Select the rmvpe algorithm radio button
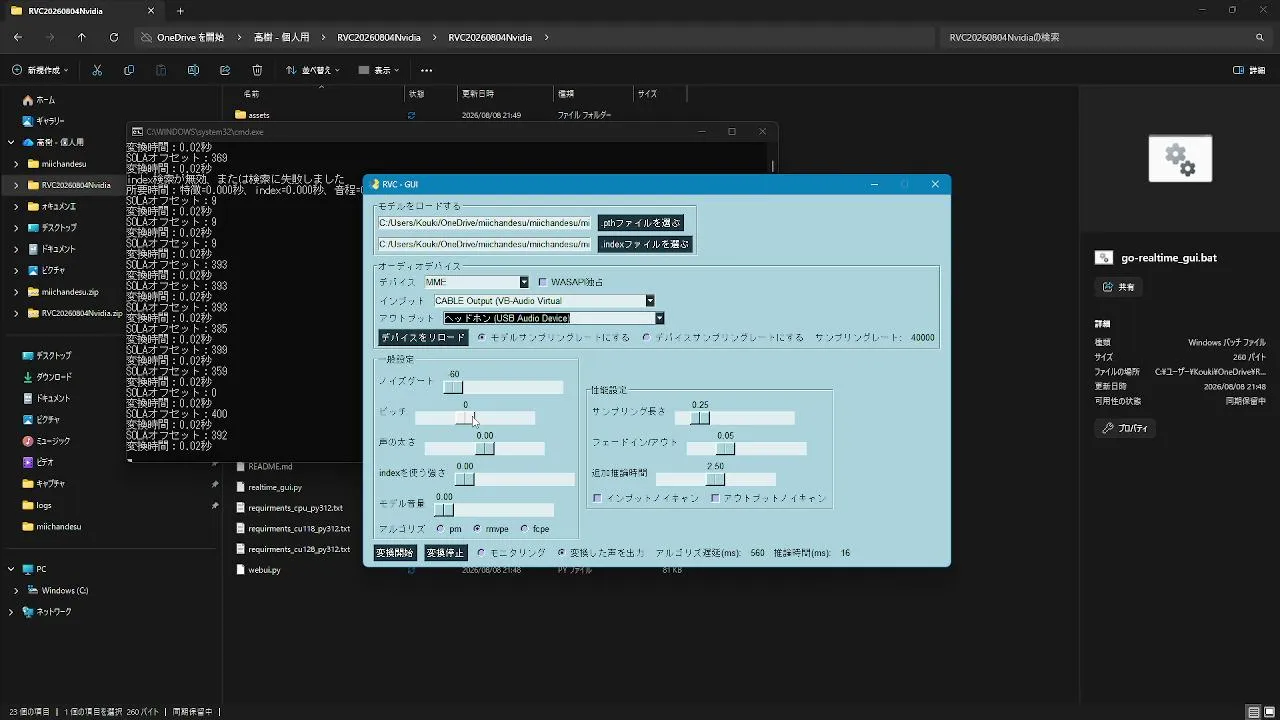 (x=477, y=528)
